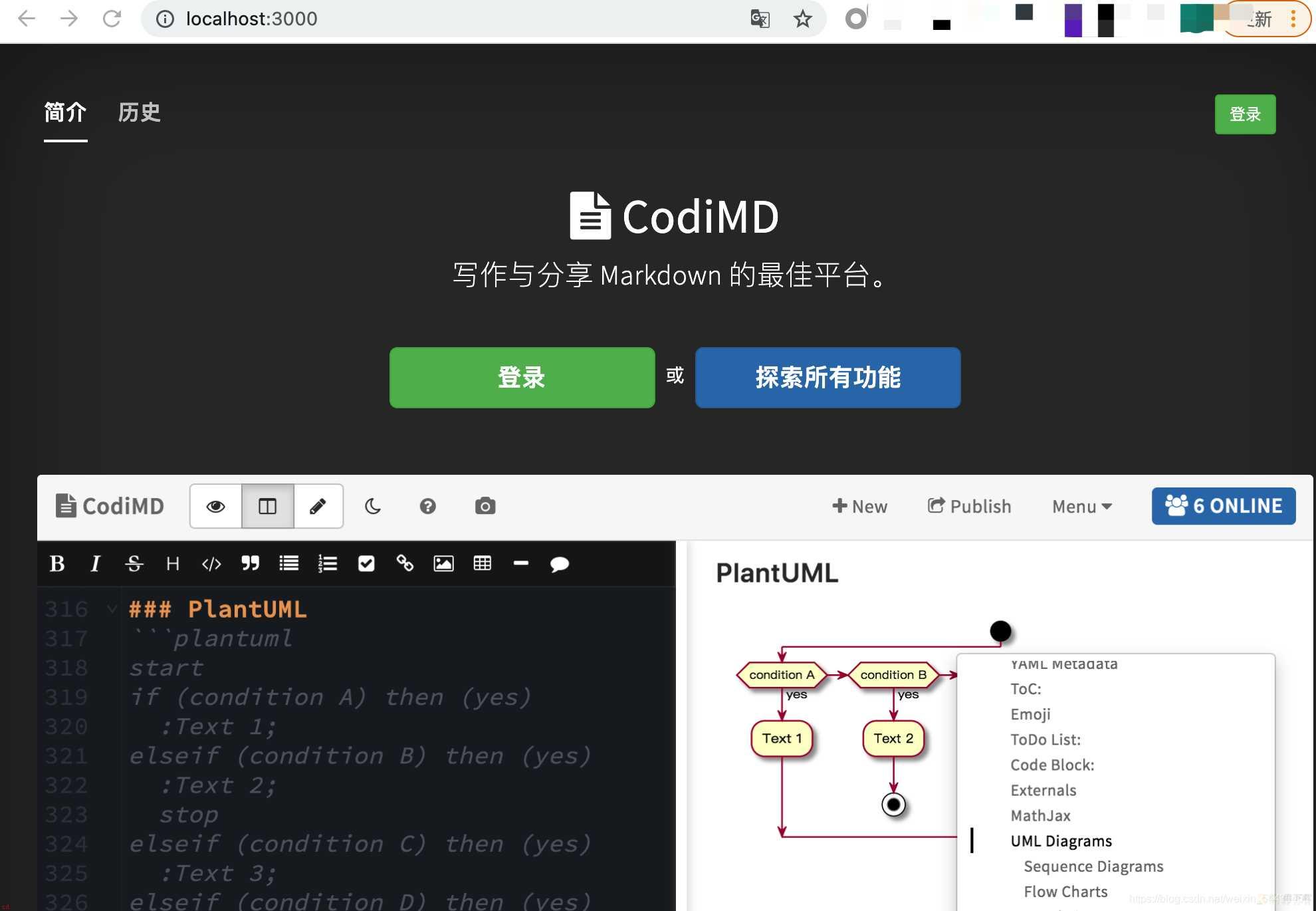Click line number 320 in the gutter
The width and height of the screenshot is (1316, 911).
point(66,726)
